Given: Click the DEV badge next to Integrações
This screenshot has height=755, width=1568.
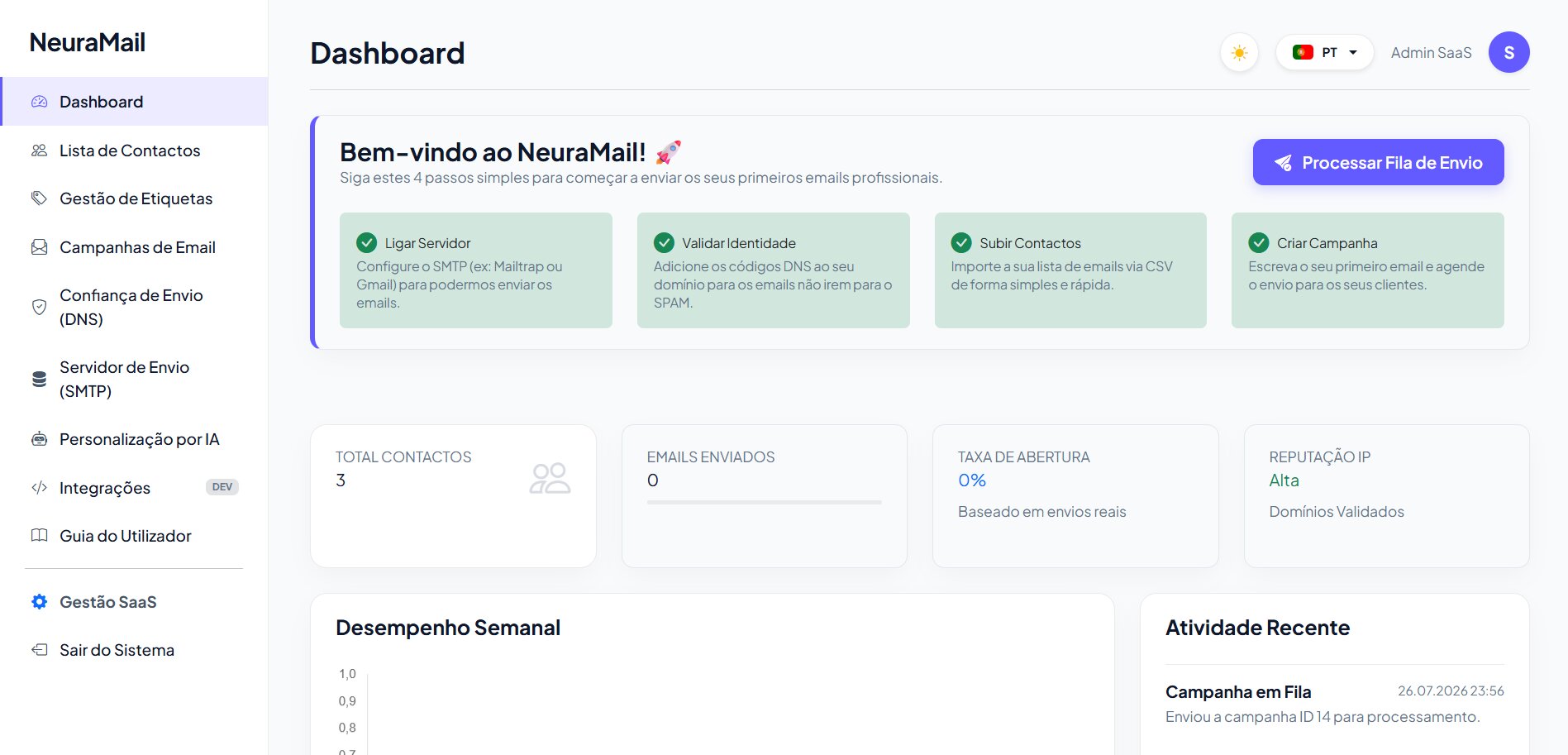Looking at the screenshot, I should point(222,487).
